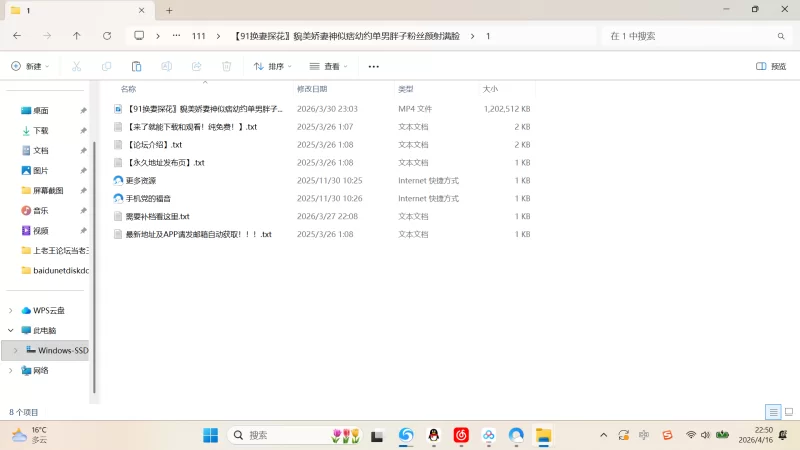Switch to large thumbnails view in status bar
This screenshot has width=800, height=450.
(x=788, y=412)
